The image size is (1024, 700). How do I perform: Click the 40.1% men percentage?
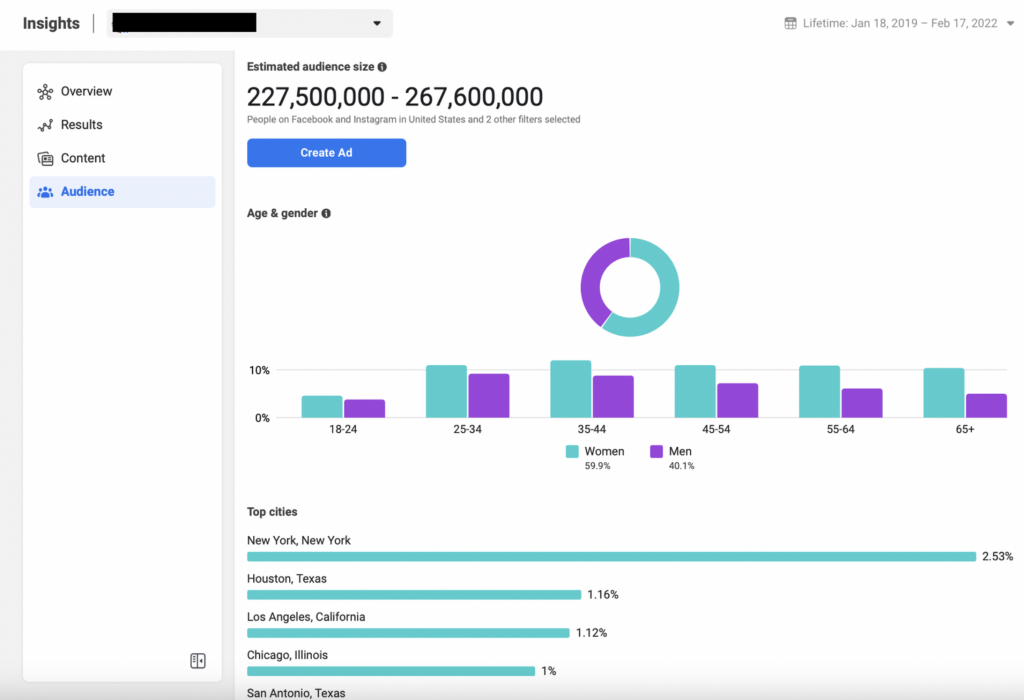tap(682, 466)
